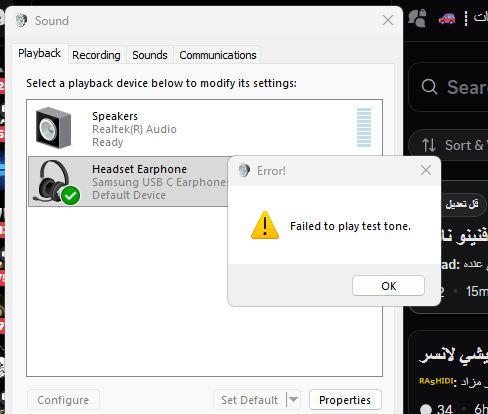488x414 pixels.
Task: Expand the Set Default dropdown arrow
Action: pos(293,399)
